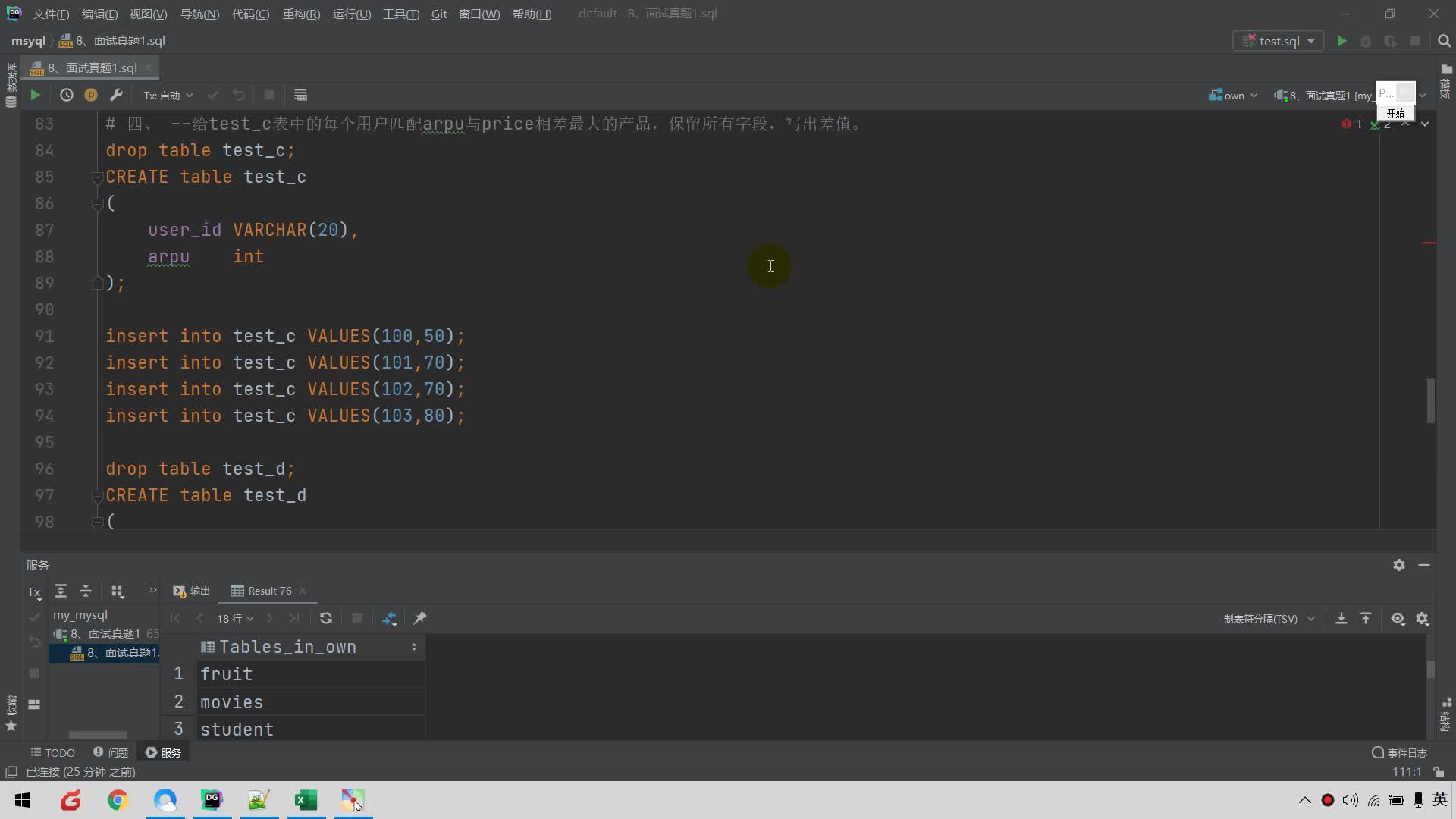Select my_mysql node in services tree
1456x819 pixels.
coord(80,614)
